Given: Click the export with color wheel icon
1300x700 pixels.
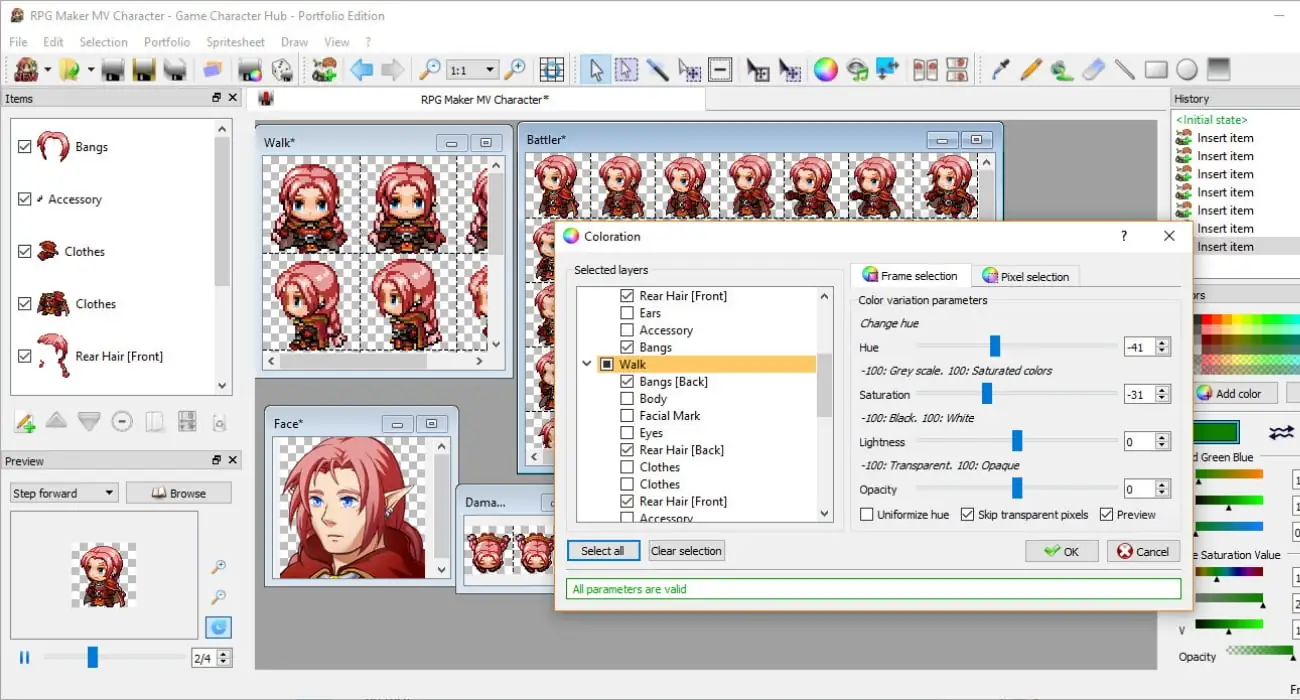Looking at the screenshot, I should tap(250, 69).
